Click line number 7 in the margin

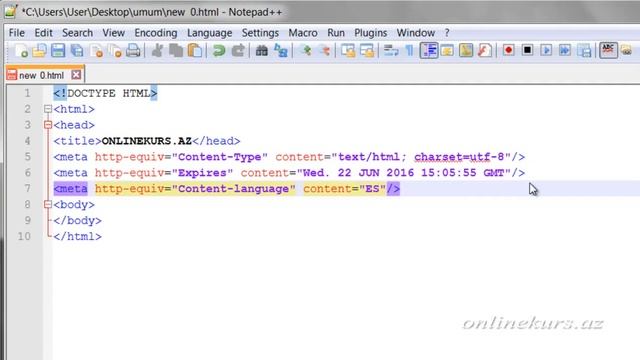pyautogui.click(x=27, y=189)
